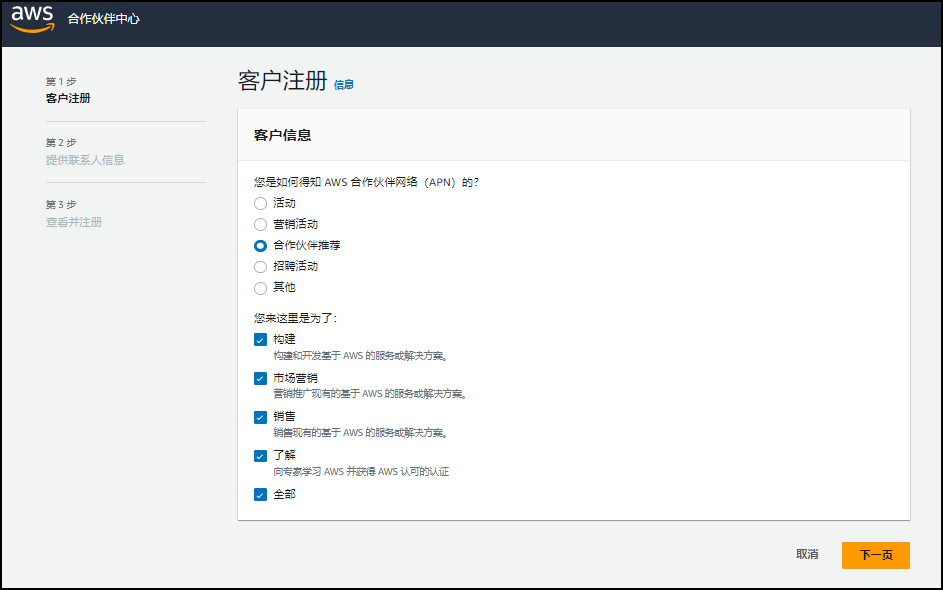This screenshot has height=590, width=943.
Task: Click description 销售现有的基于 AWS 的服务或解决方案
Action: [361, 432]
